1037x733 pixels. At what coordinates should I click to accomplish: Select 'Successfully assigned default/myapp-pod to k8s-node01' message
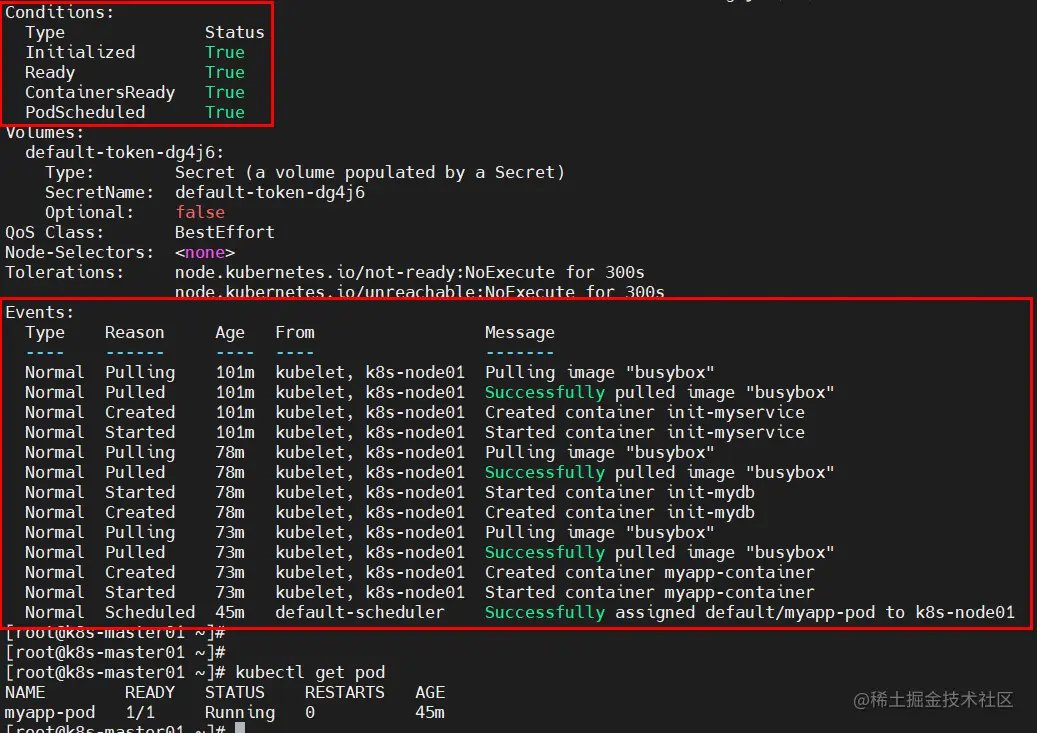tap(749, 613)
